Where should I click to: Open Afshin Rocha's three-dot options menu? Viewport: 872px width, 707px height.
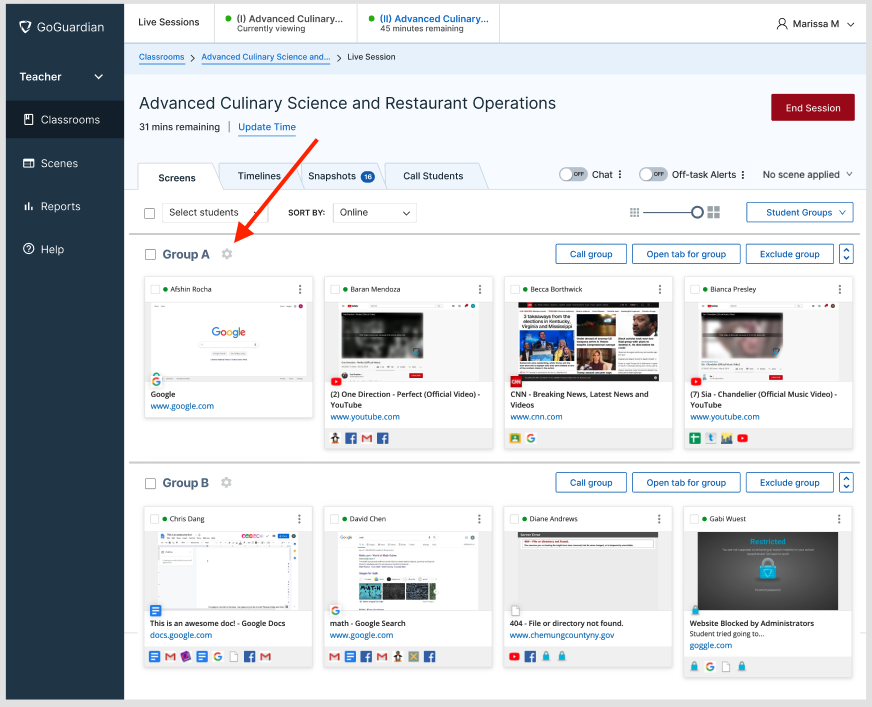pyautogui.click(x=299, y=290)
